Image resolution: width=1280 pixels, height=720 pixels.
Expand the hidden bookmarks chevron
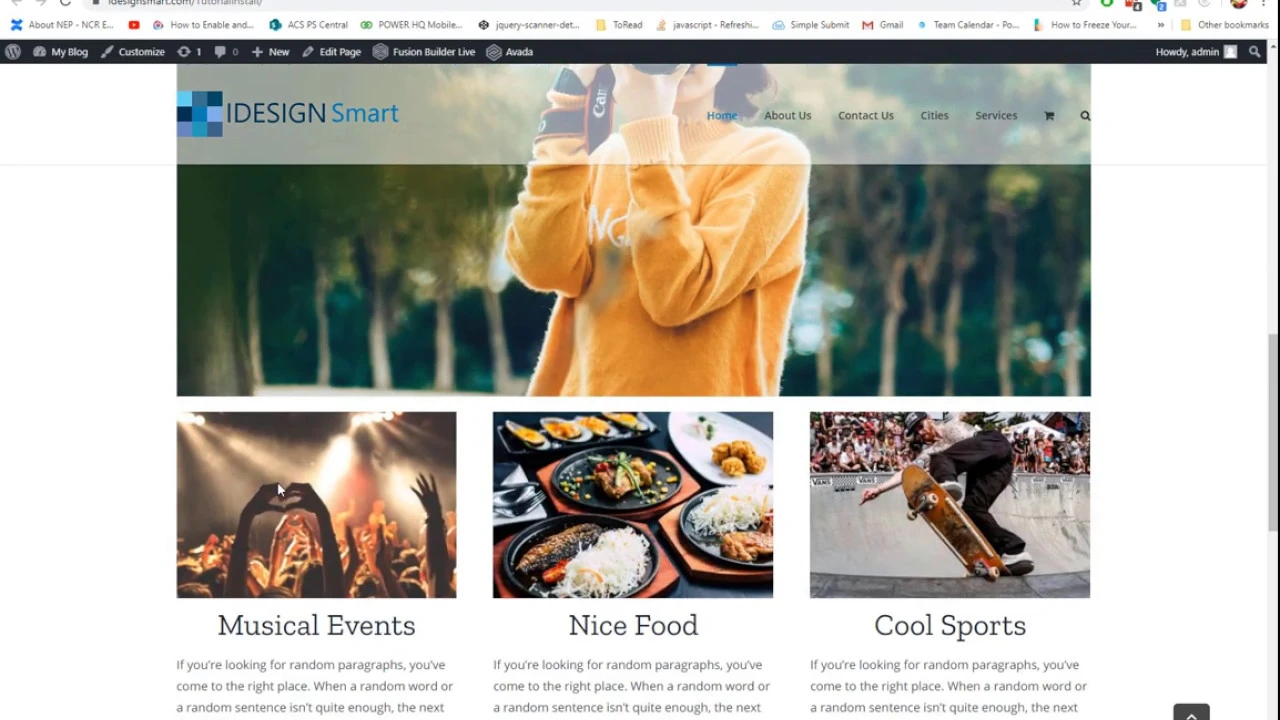1161,25
